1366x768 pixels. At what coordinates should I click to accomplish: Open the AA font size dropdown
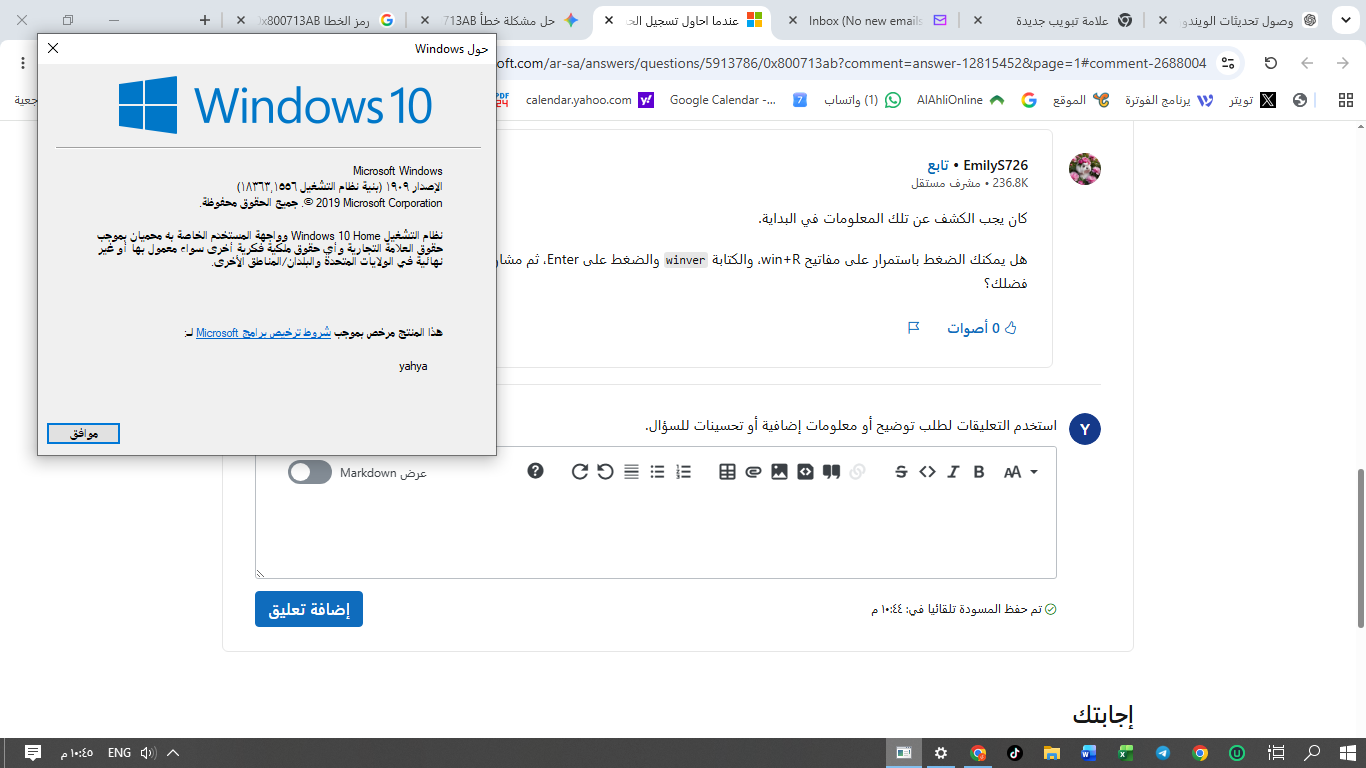[x=1020, y=472]
